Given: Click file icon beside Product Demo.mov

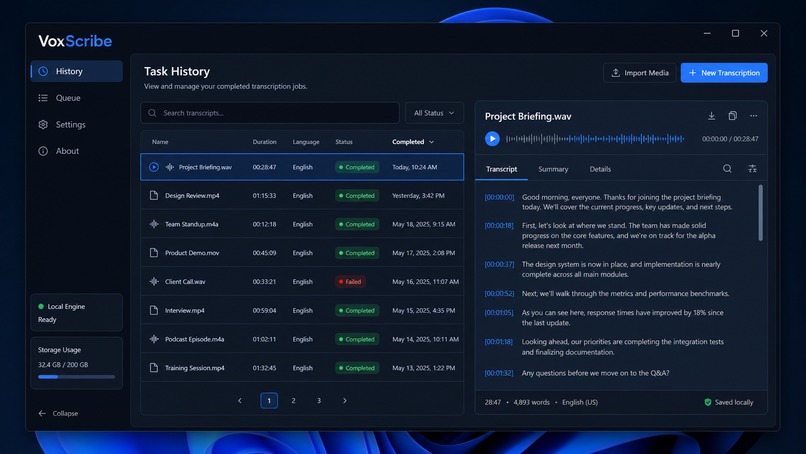Looking at the screenshot, I should click(154, 252).
